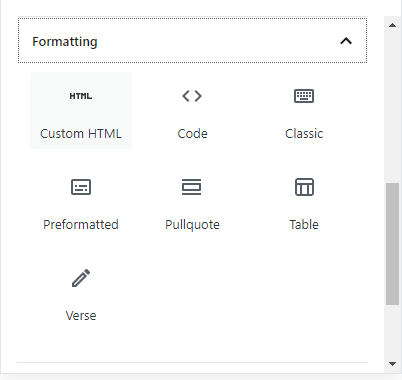Add block via the Pullquote icon

tap(192, 187)
